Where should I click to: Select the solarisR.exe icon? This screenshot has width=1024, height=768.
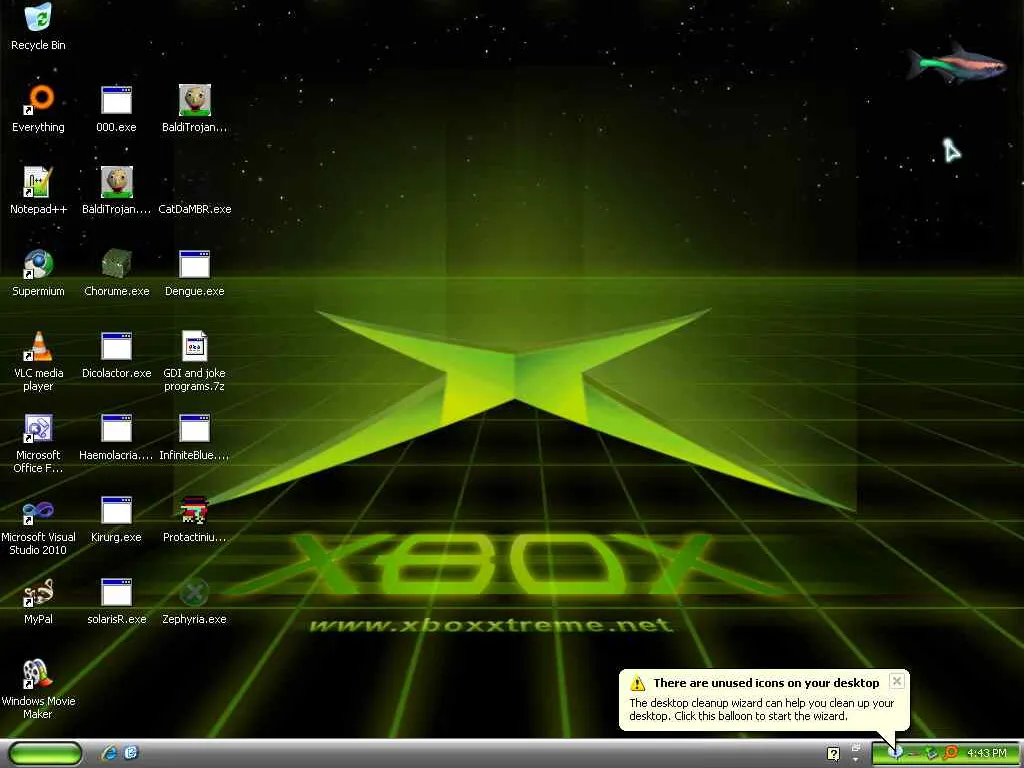click(x=116, y=592)
